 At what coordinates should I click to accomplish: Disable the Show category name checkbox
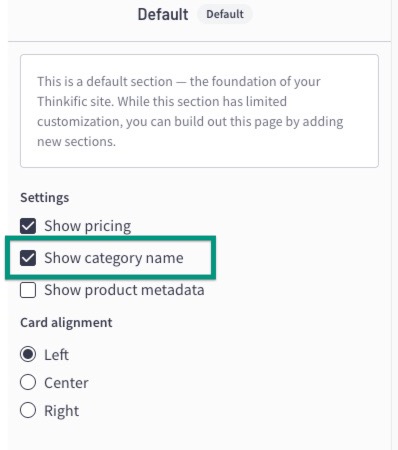28,258
